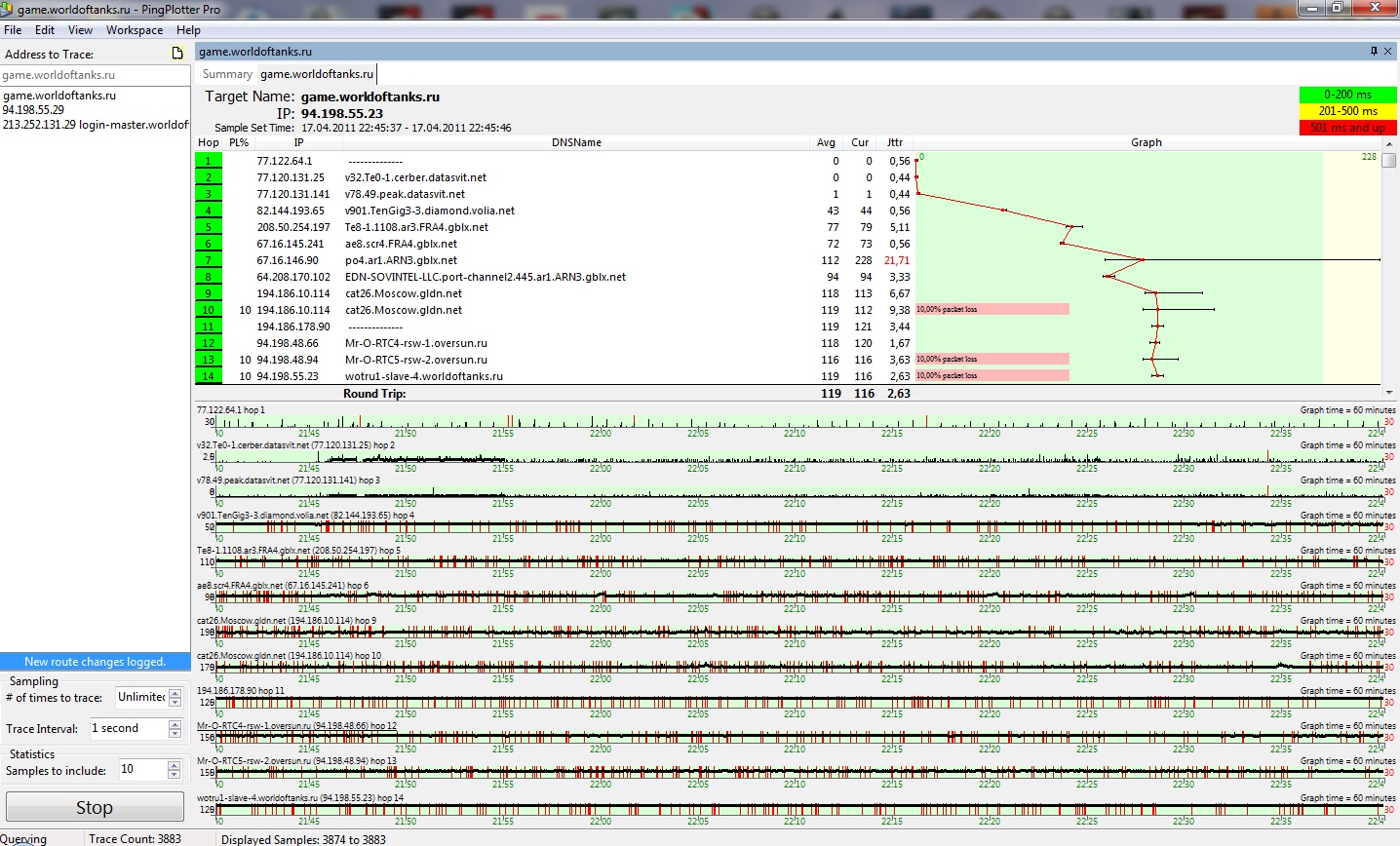Open the Edit menu

pos(45,30)
